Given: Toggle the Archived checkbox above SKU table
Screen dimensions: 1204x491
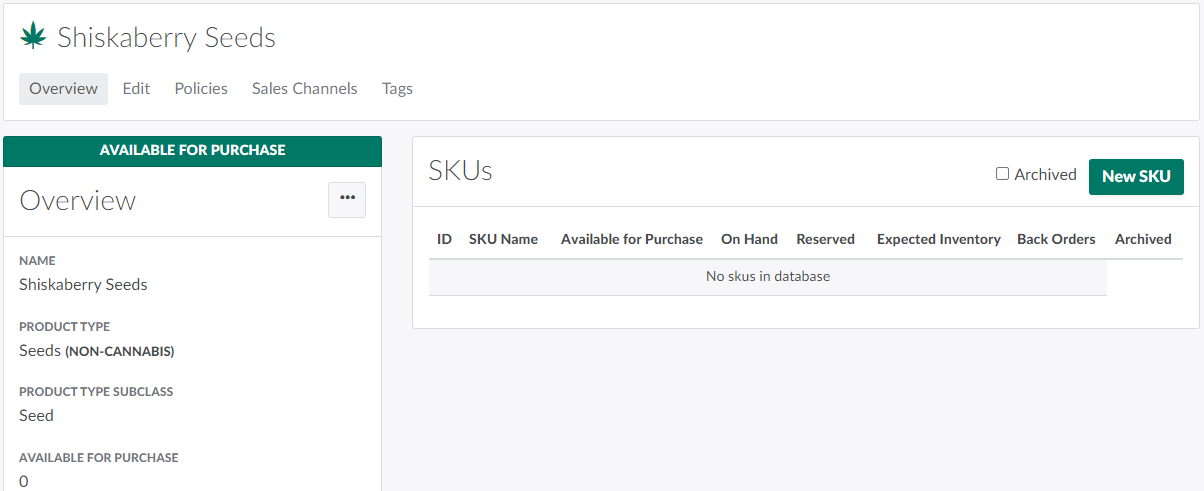Looking at the screenshot, I should [x=1002, y=174].
